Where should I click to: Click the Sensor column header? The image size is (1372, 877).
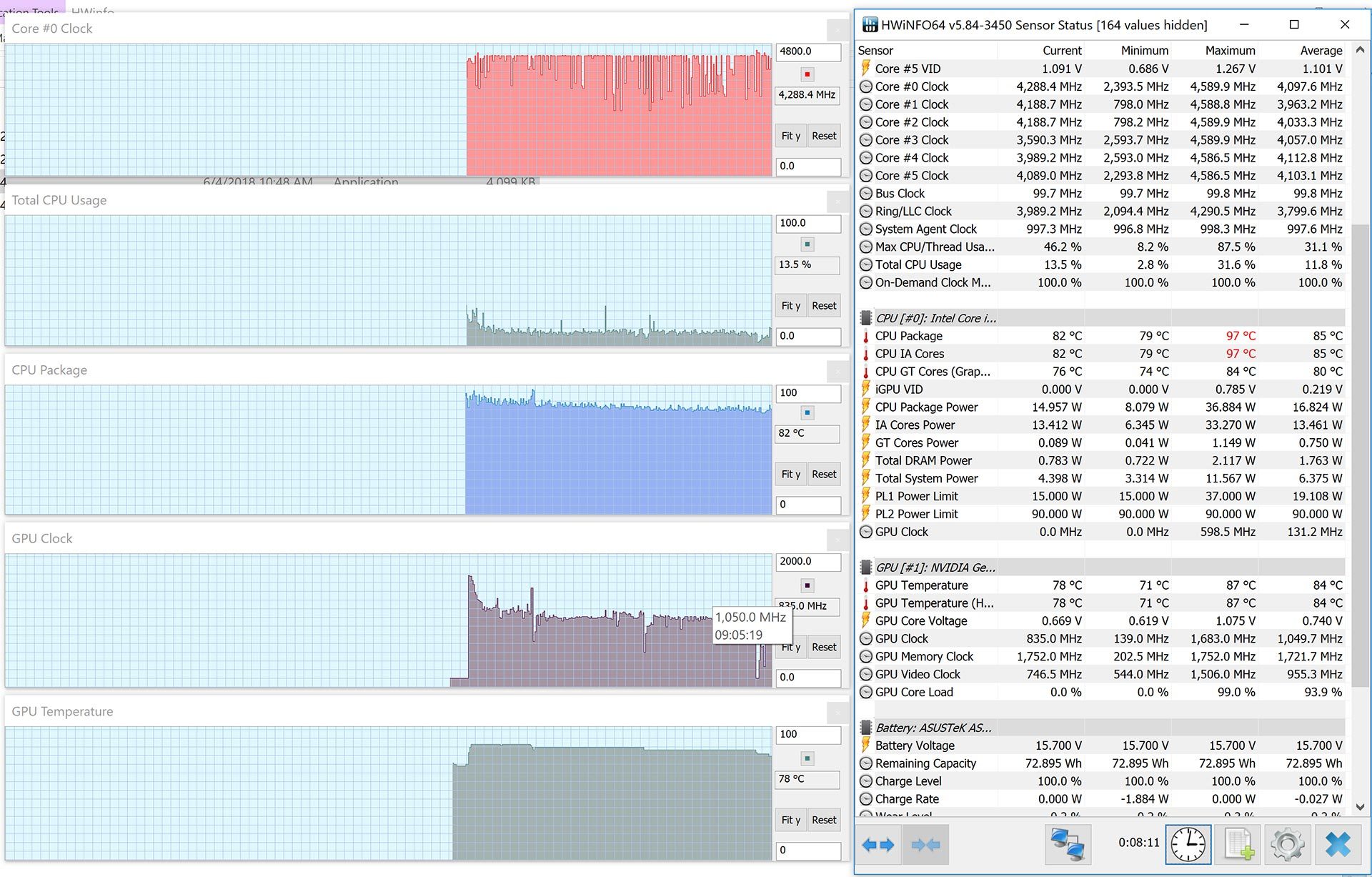point(926,51)
